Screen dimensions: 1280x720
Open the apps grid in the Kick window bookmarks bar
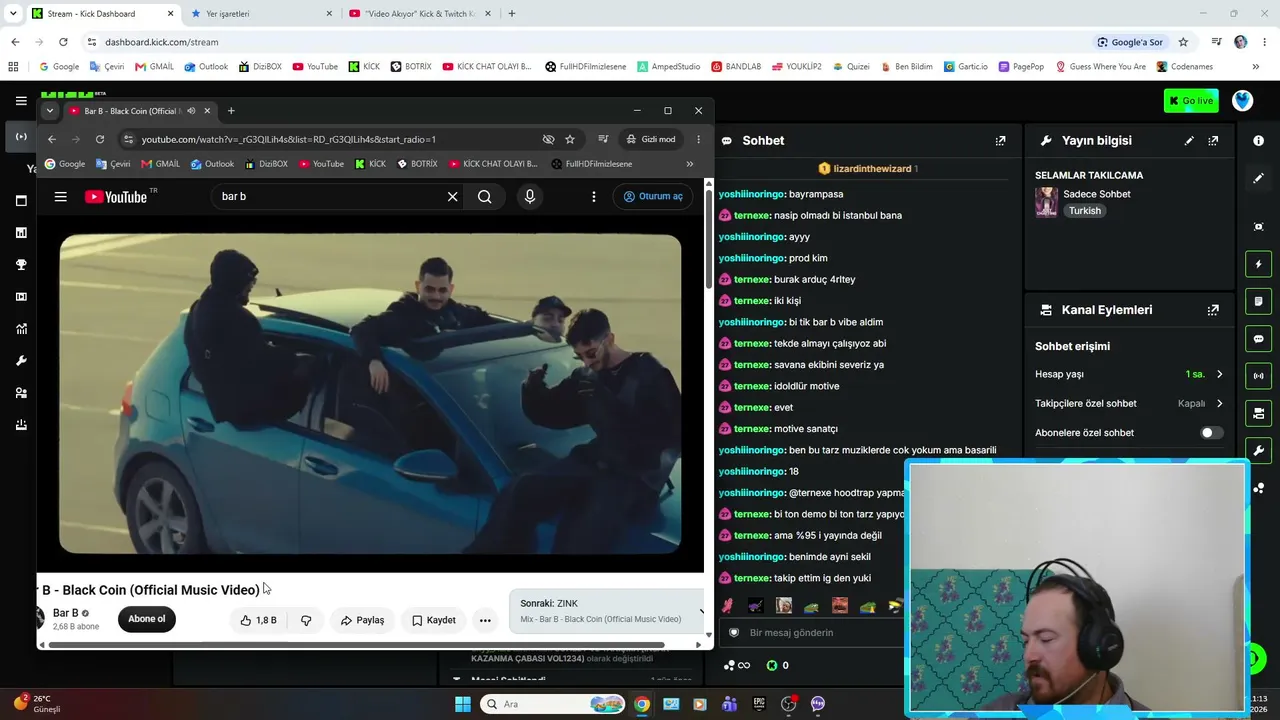[13, 67]
